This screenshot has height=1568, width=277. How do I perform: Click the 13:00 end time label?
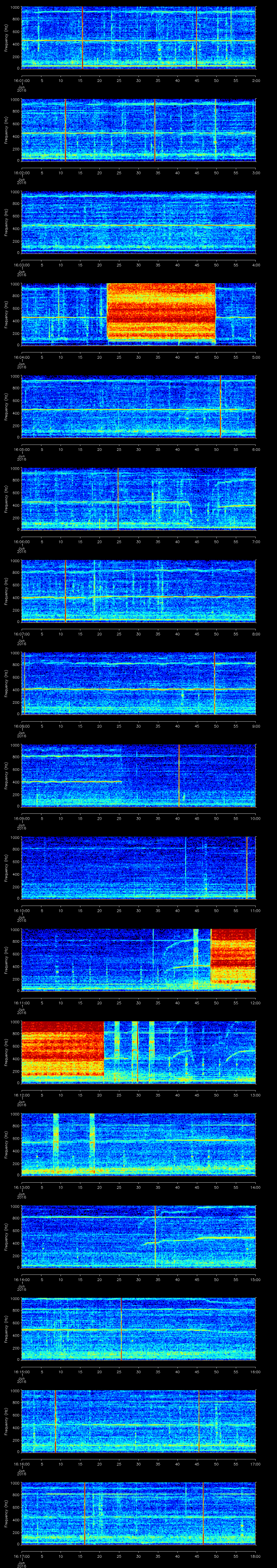(x=255, y=1095)
